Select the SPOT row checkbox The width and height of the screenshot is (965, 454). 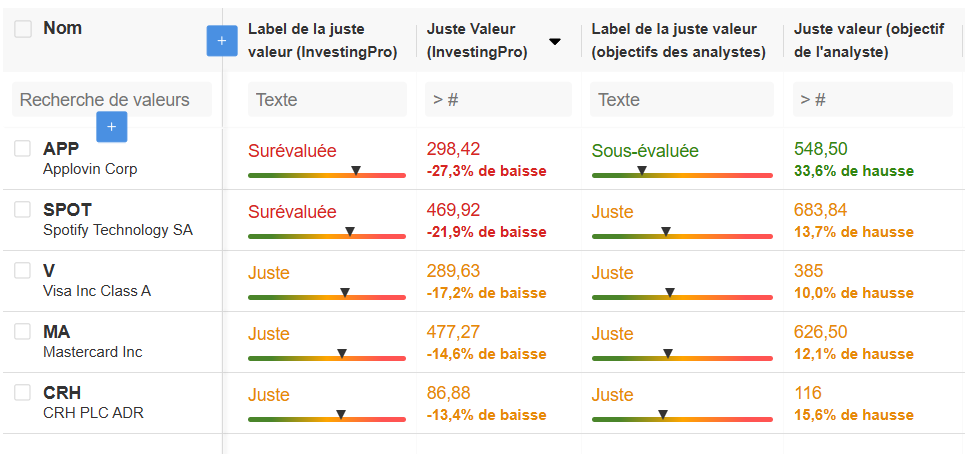click(23, 210)
